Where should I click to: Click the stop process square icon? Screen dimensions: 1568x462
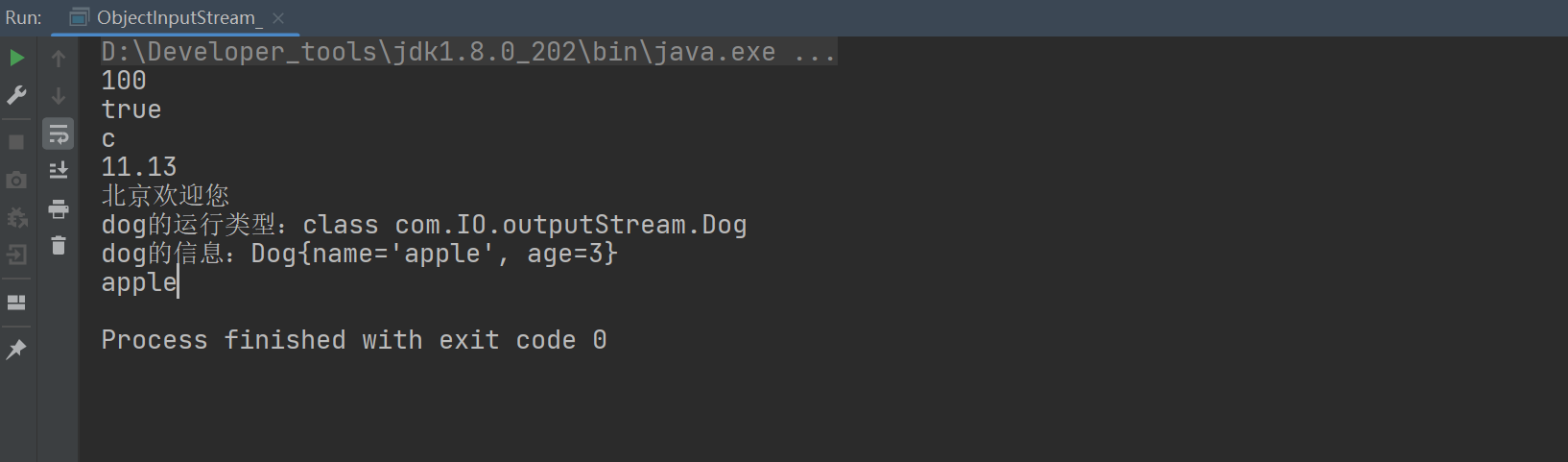point(16,142)
